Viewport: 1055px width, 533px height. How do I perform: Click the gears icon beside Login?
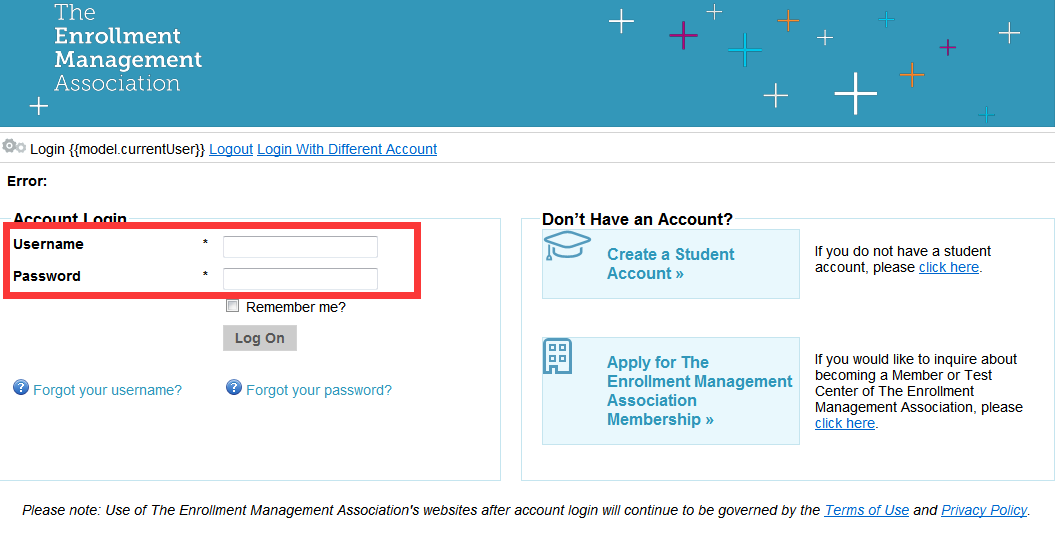[x=14, y=147]
